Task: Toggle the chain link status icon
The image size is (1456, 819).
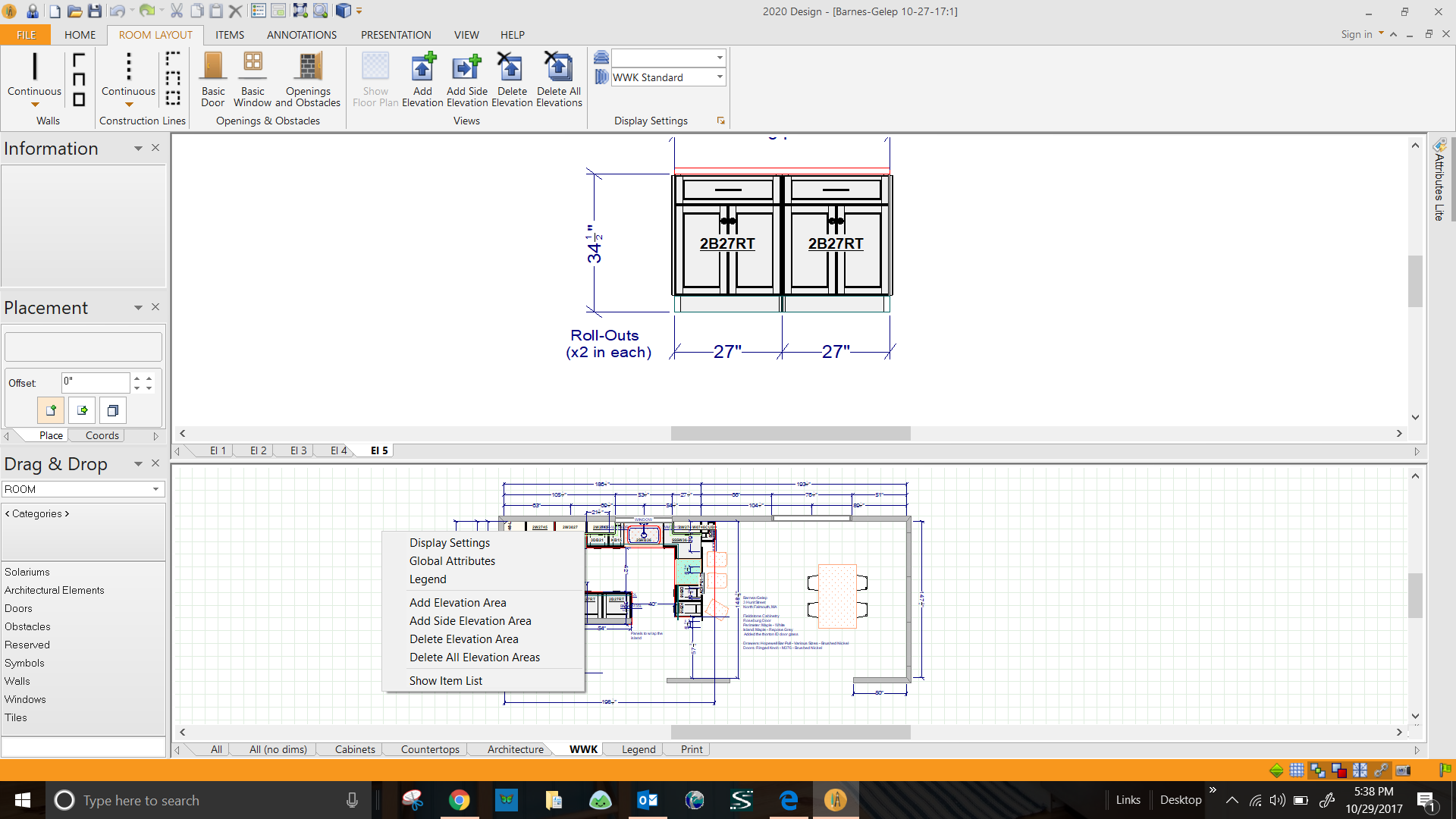Action: coord(1381,770)
